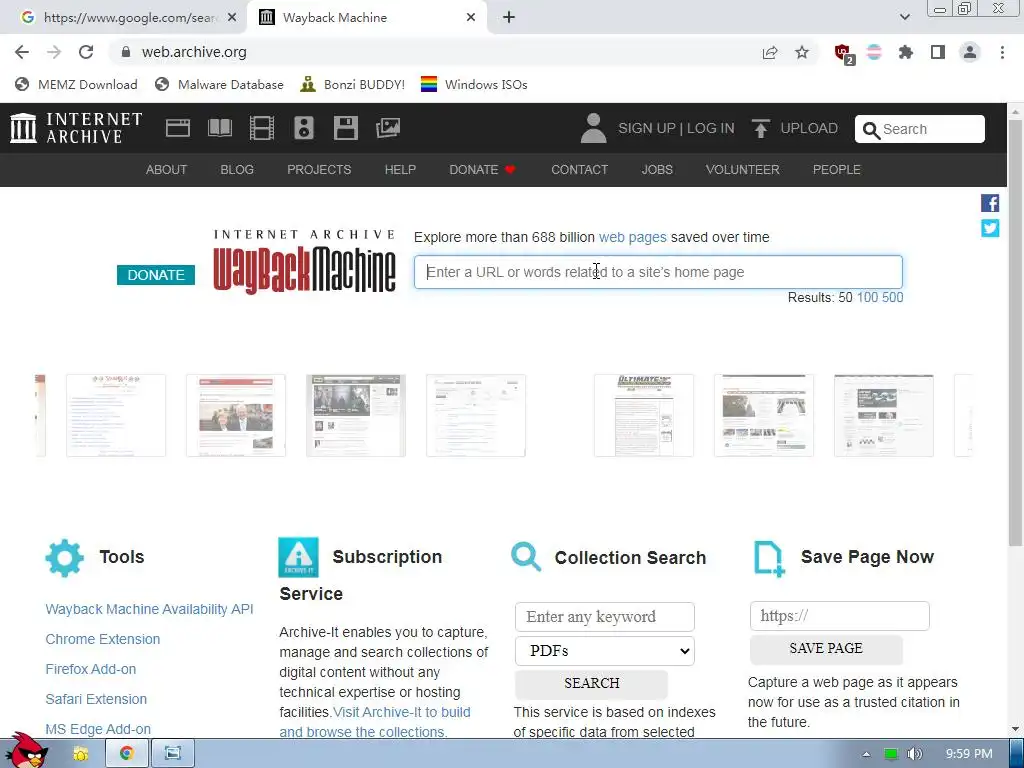The image size is (1024, 768).
Task: Open the uBlock Origin extension icon
Action: (x=843, y=53)
